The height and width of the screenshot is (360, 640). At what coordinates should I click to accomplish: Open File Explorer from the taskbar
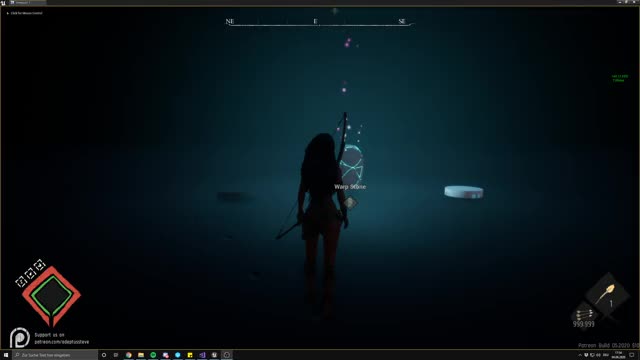click(141, 355)
